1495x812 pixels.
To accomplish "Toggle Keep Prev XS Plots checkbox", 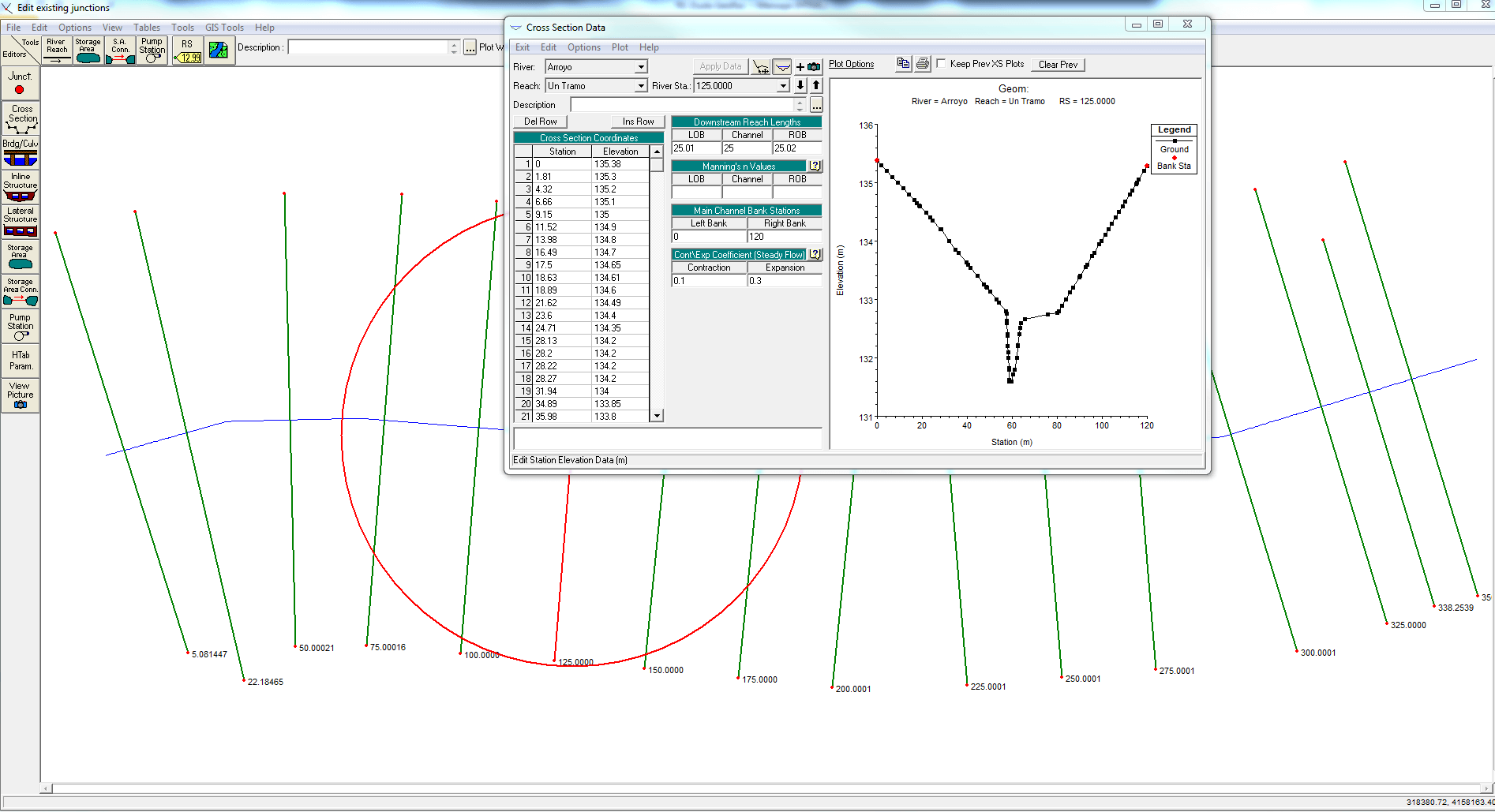I will pos(941,64).
